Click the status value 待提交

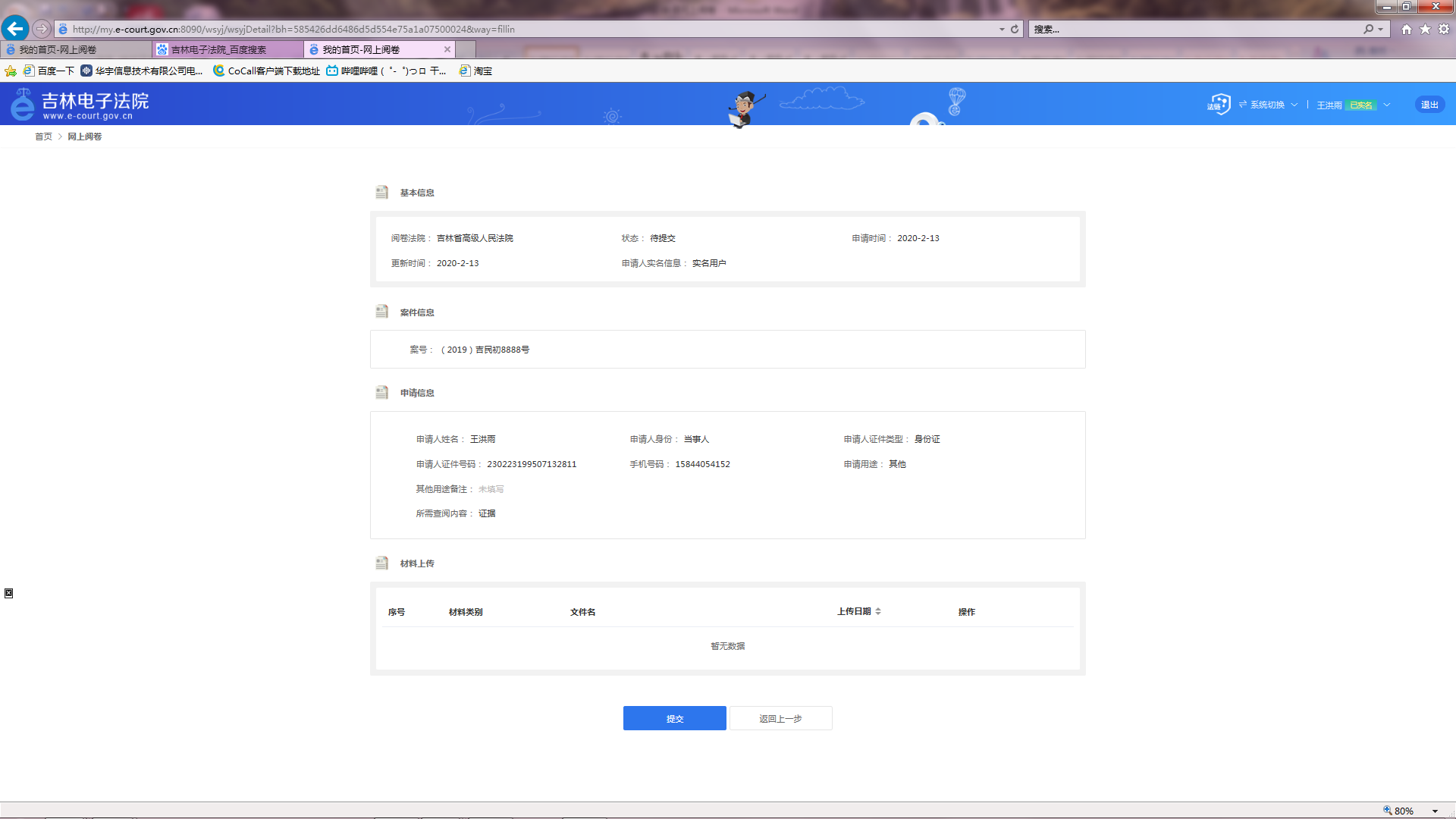pyautogui.click(x=663, y=238)
